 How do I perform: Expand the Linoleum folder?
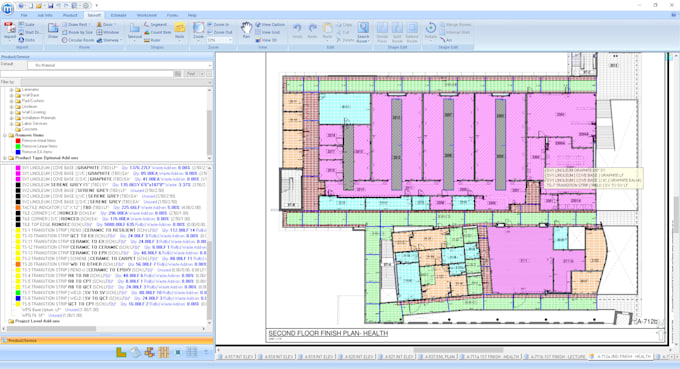click(12, 107)
